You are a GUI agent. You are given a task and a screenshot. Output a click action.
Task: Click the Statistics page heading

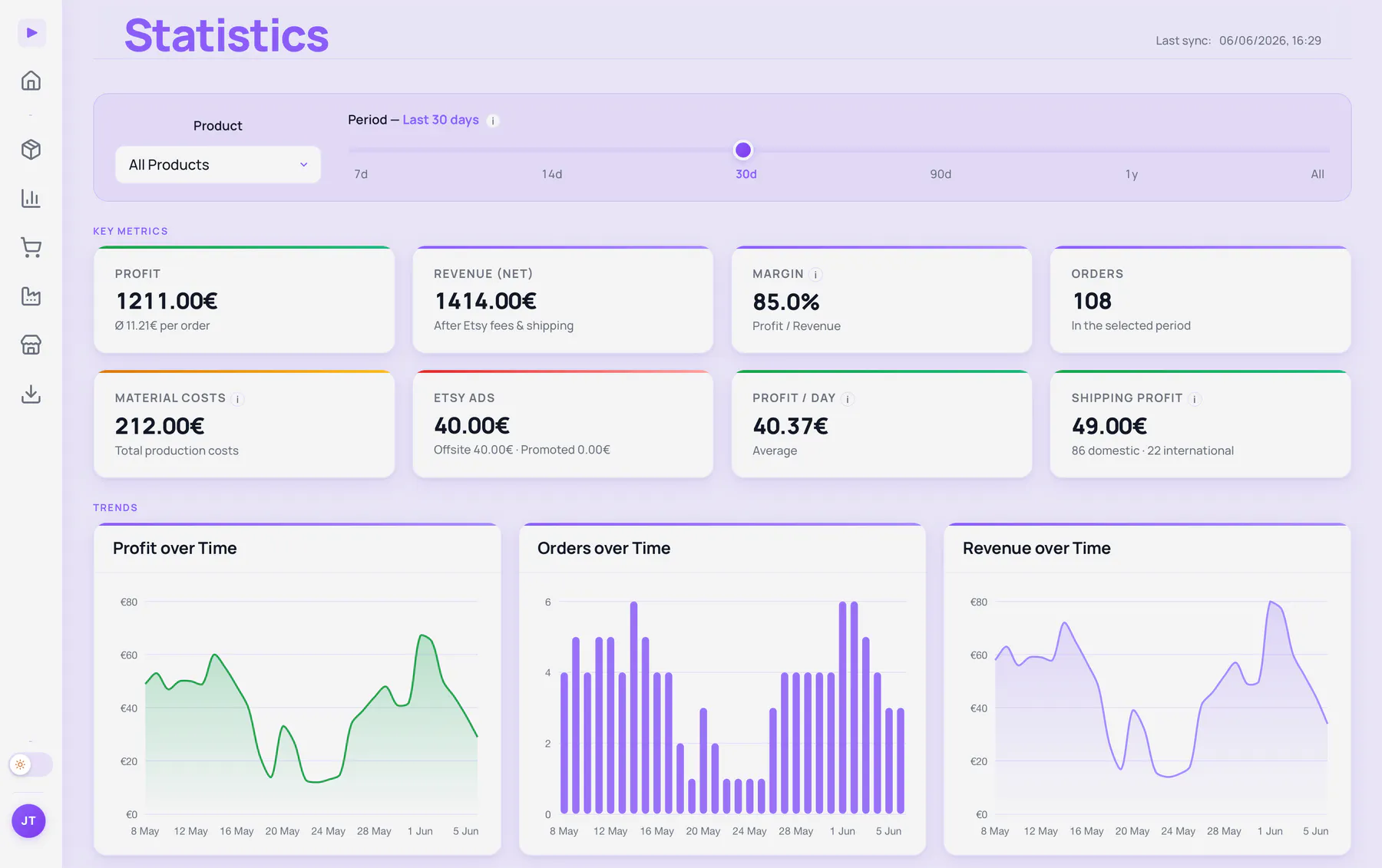[x=226, y=35]
